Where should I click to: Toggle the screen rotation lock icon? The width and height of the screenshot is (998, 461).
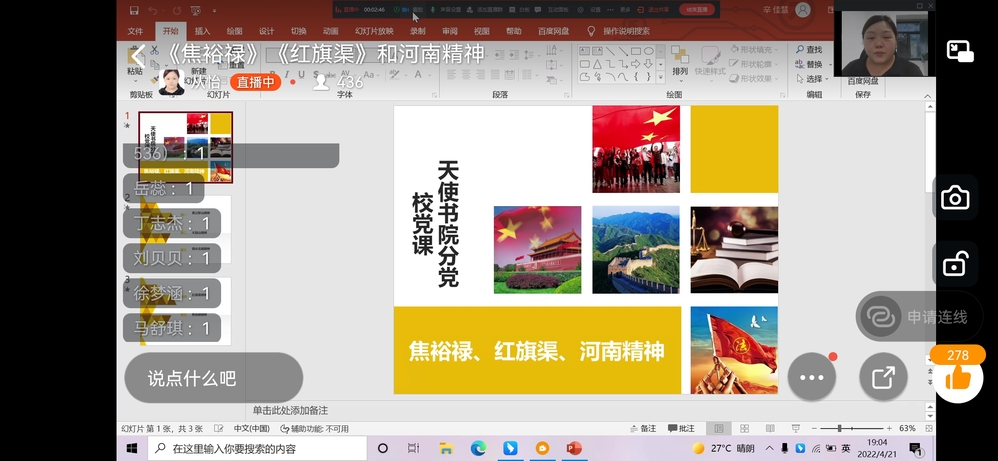(954, 264)
